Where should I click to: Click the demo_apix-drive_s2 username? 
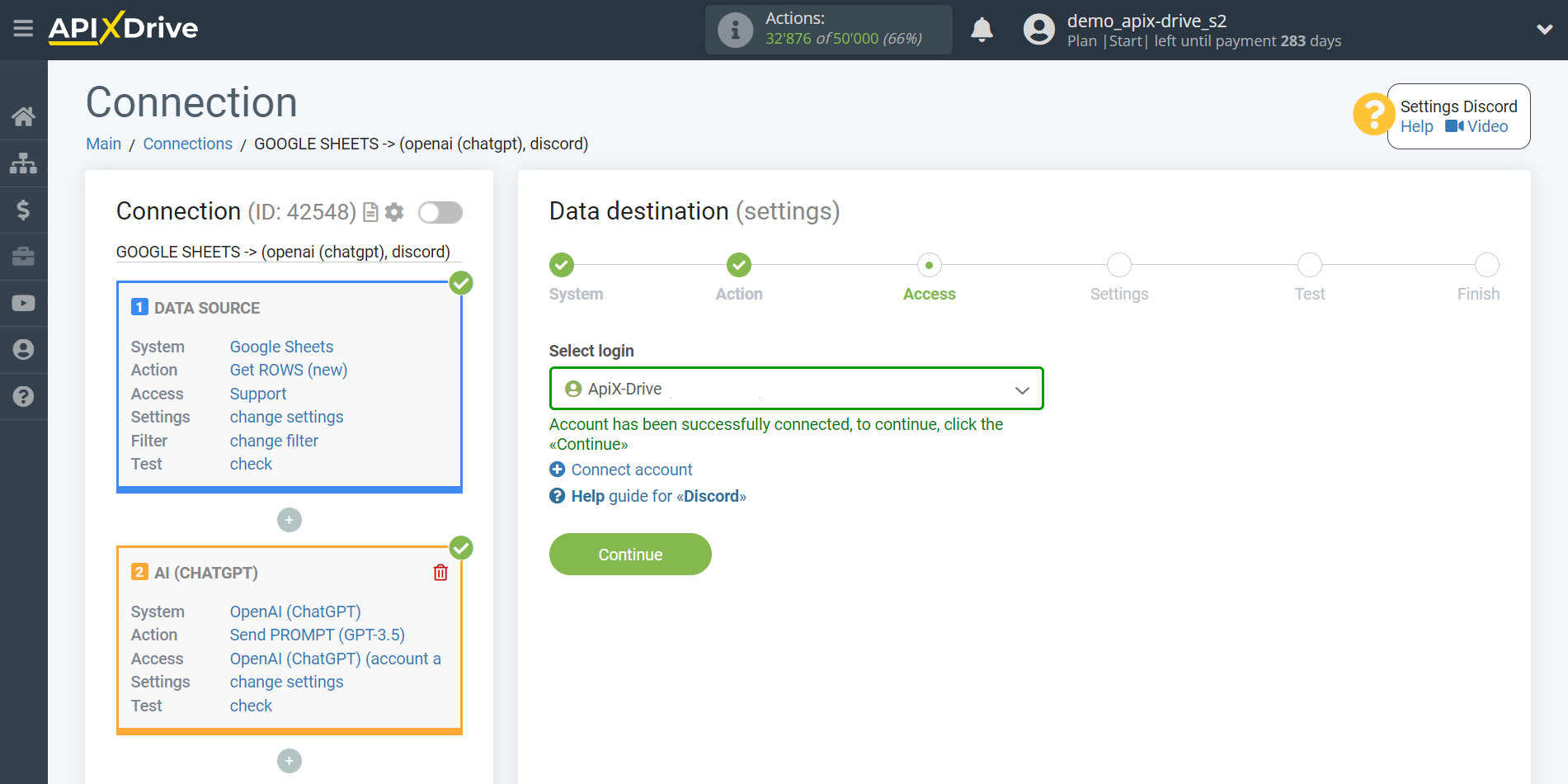click(1147, 21)
